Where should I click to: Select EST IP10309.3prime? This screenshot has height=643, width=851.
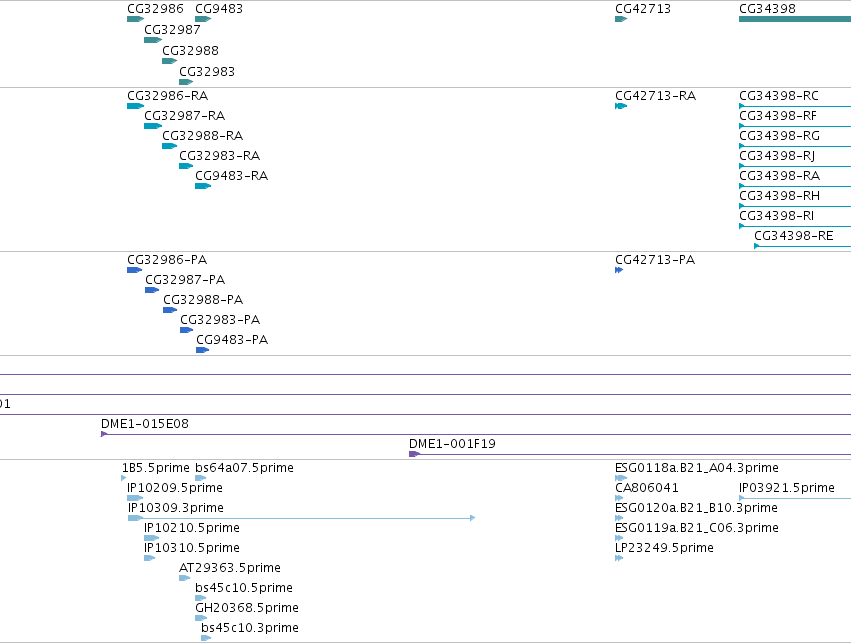tap(301, 518)
